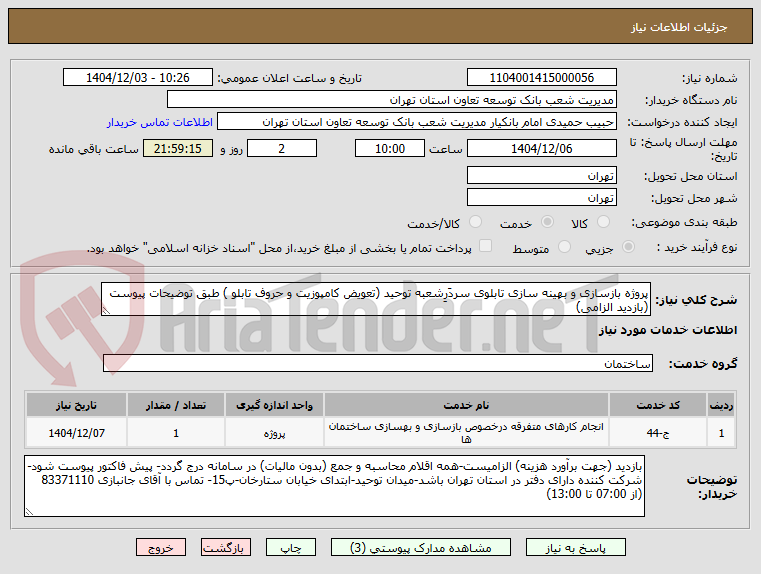Click the resize handle of توضیحات خریدار box

(29, 511)
